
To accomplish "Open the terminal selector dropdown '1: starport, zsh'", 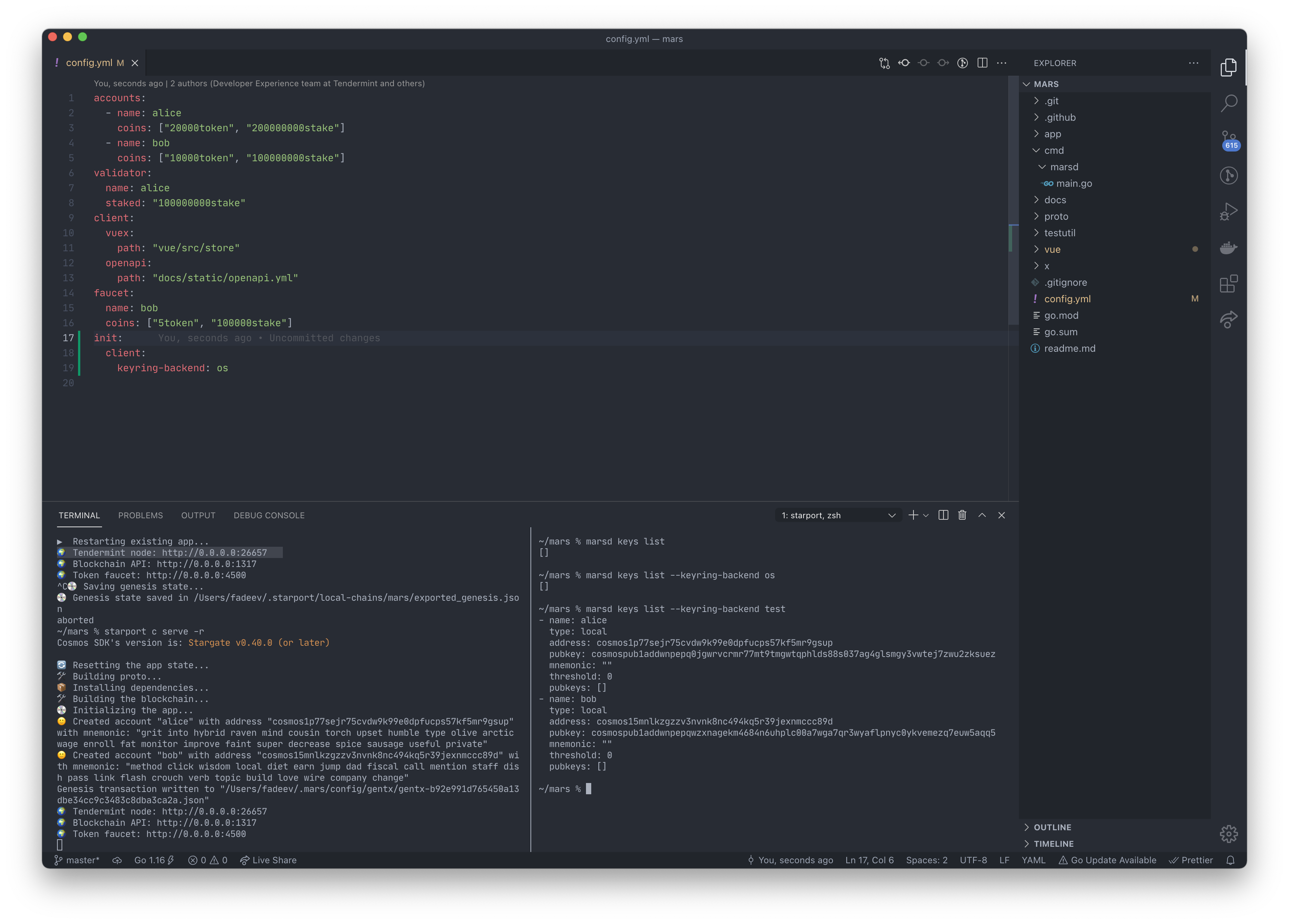I will [x=838, y=515].
